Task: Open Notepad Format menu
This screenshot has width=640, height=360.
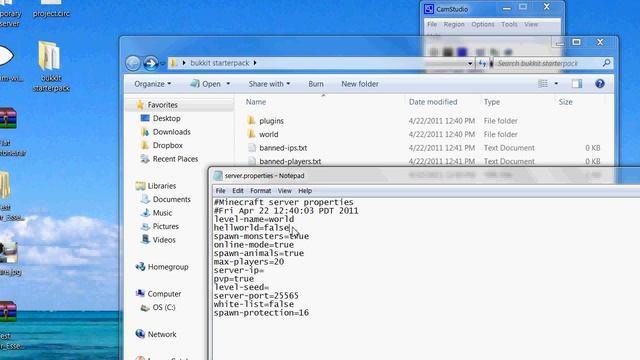Action: 260,191
